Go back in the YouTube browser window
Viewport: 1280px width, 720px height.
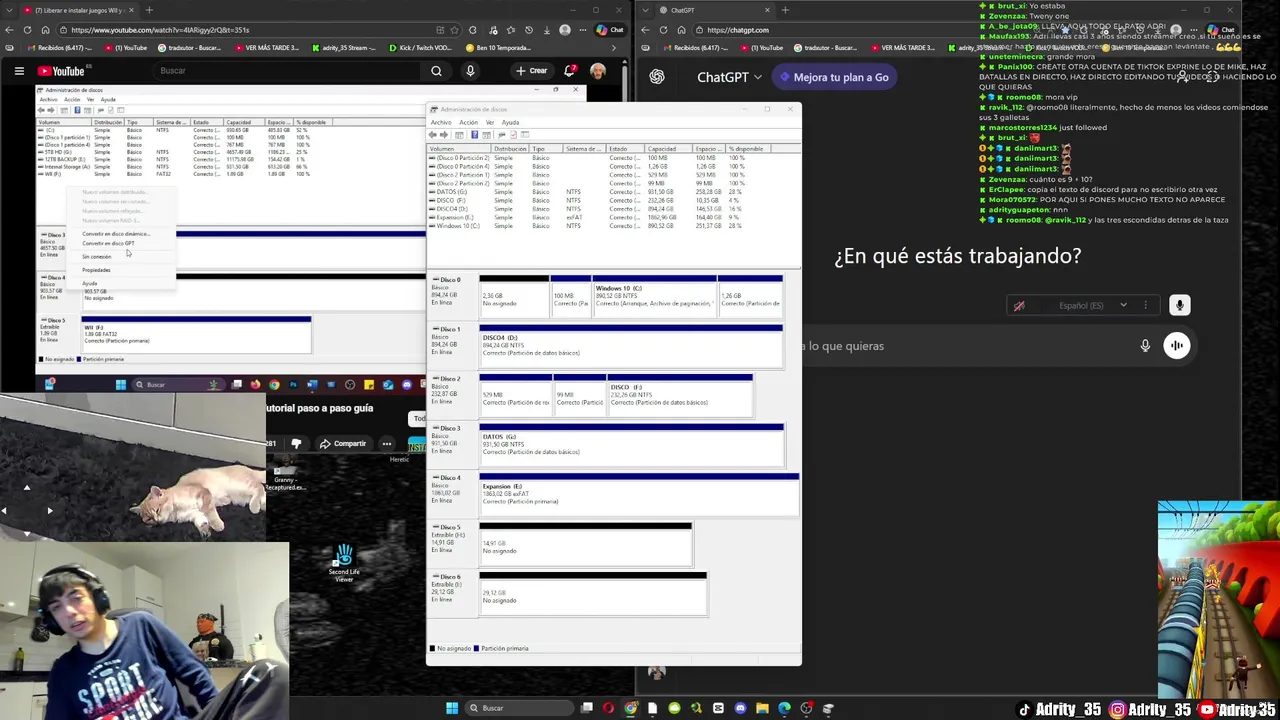[x=9, y=30]
